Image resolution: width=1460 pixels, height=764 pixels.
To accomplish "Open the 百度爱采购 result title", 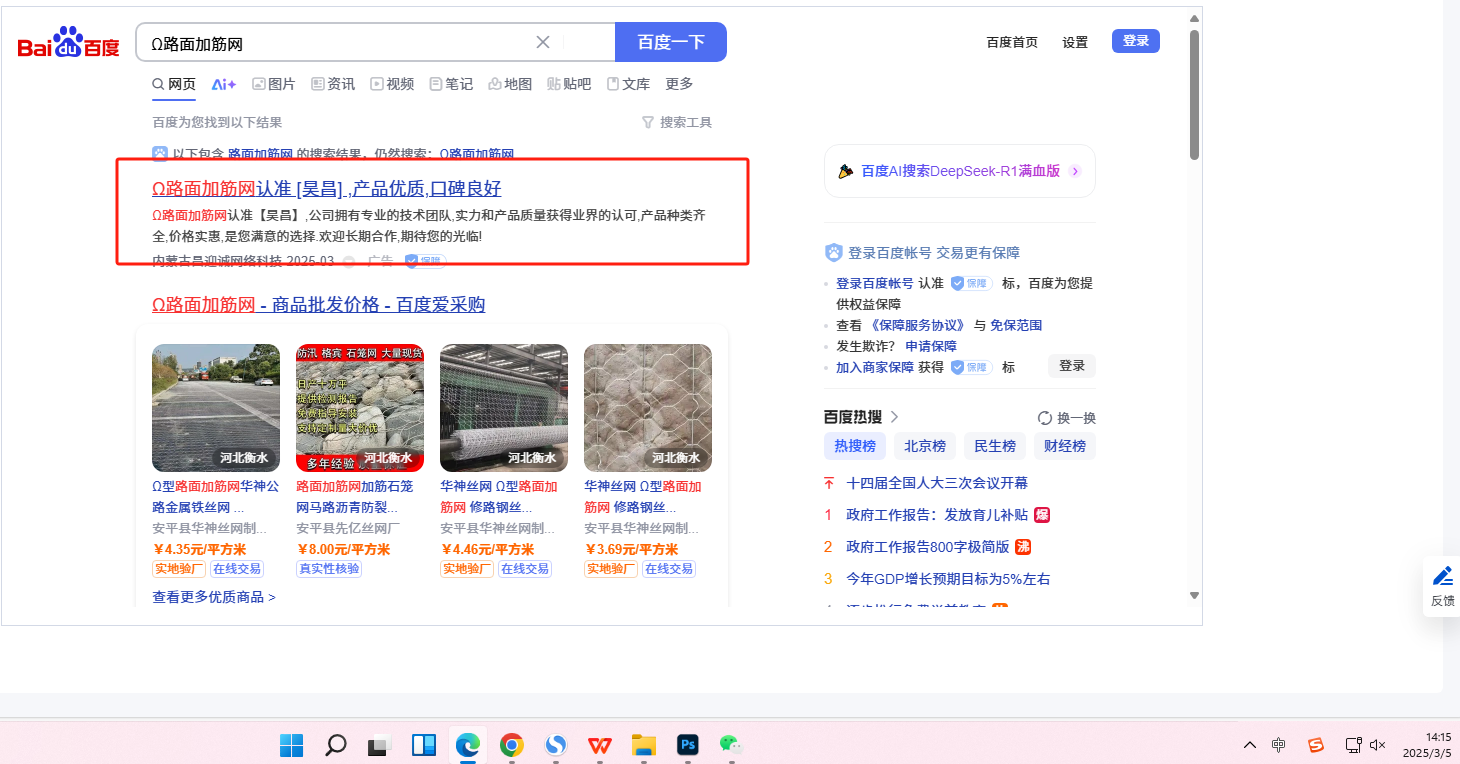I will pyautogui.click(x=319, y=304).
